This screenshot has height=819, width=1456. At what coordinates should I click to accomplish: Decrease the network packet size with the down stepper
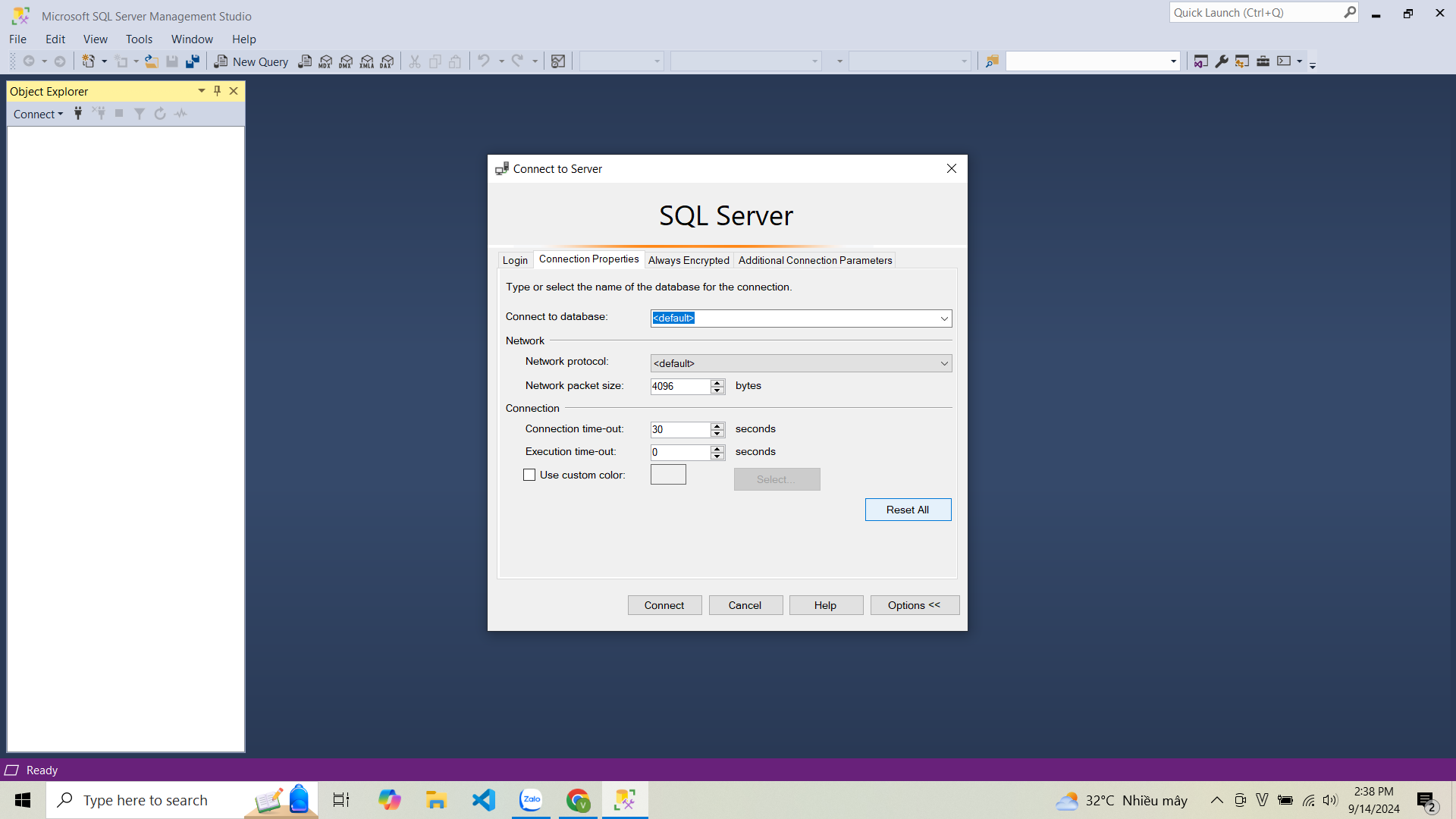coord(717,390)
